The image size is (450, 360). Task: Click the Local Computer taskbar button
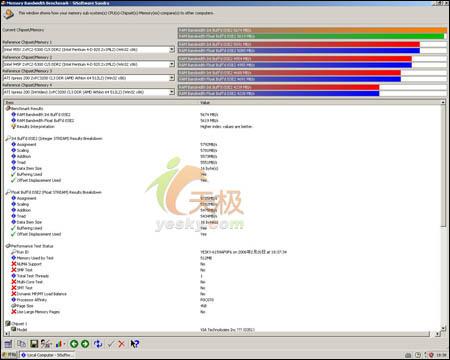click(47, 355)
